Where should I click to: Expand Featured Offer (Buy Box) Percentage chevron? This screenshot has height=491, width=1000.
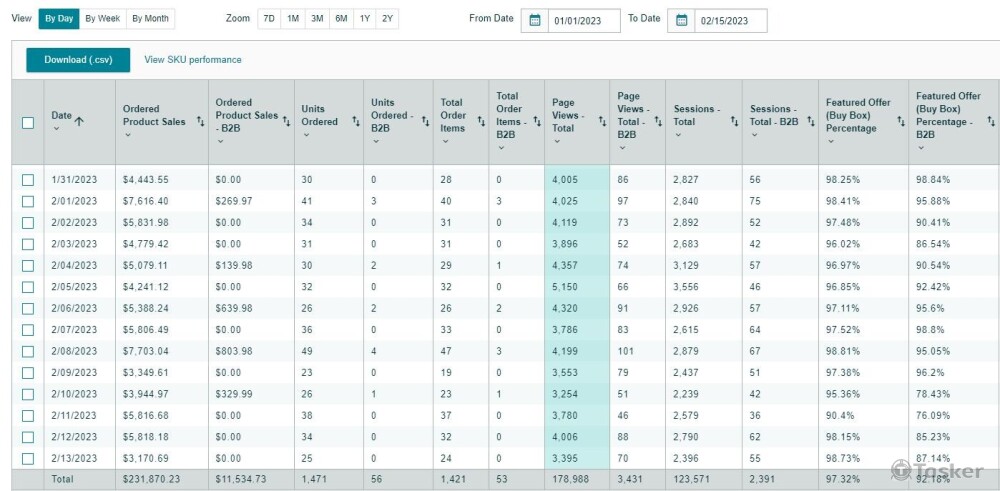click(831, 142)
